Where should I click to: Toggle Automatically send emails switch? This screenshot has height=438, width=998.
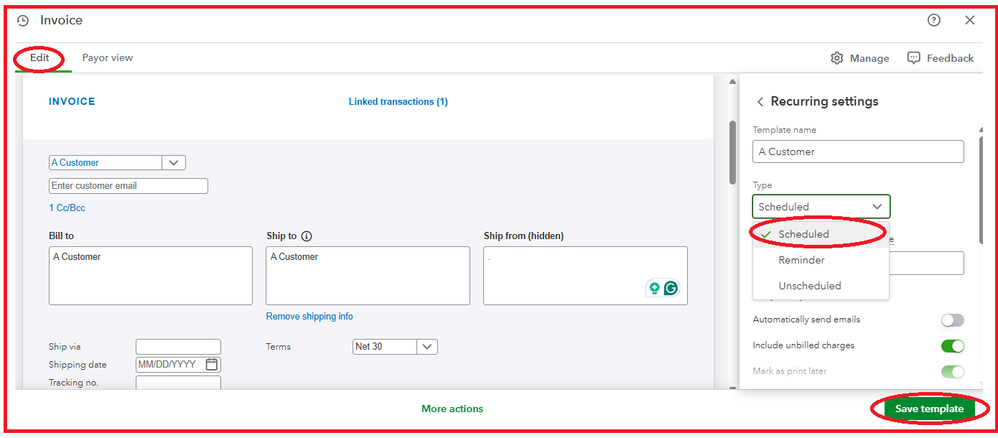tap(952, 320)
